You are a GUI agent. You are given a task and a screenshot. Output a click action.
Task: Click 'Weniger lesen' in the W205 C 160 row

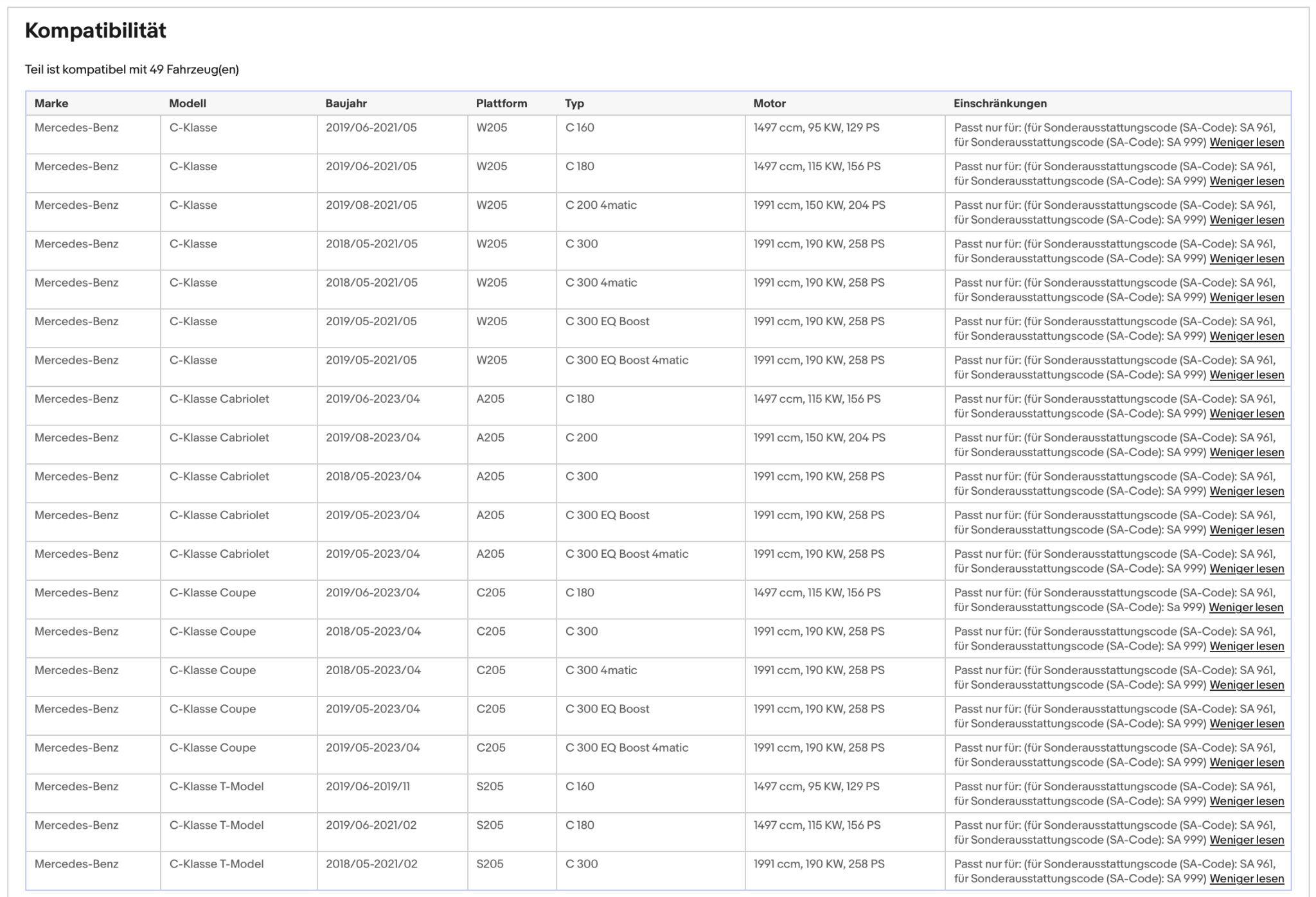[1247, 143]
